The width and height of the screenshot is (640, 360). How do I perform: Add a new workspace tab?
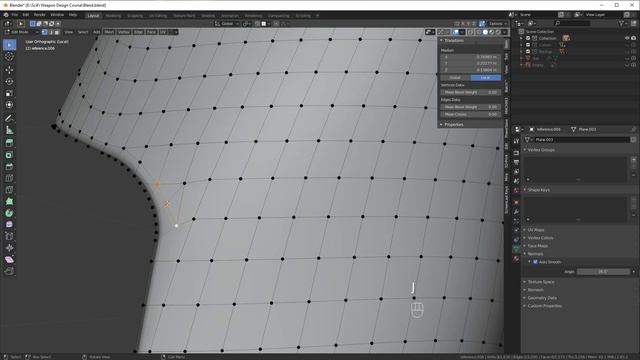pos(317,16)
